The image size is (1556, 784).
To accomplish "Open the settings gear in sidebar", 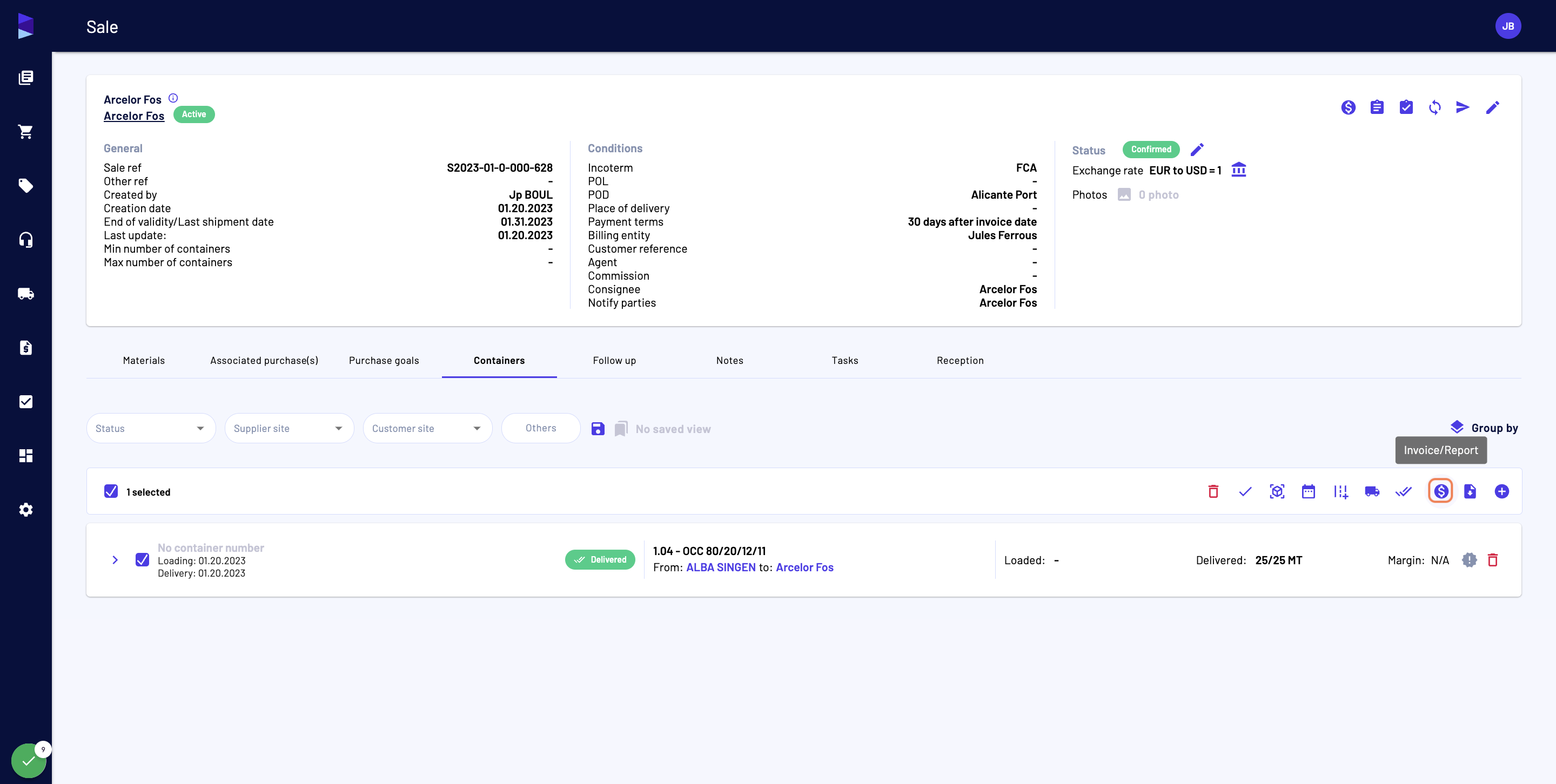I will pos(25,509).
